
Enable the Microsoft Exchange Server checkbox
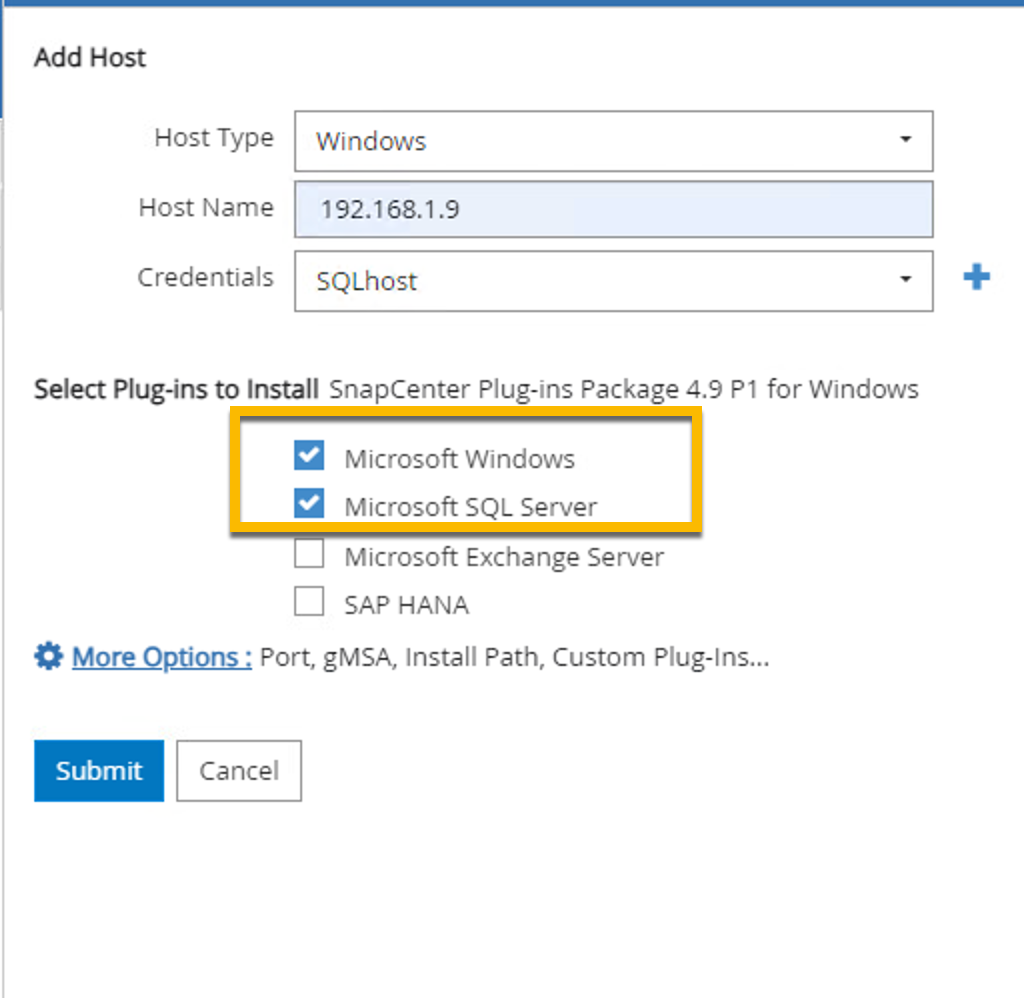309,553
